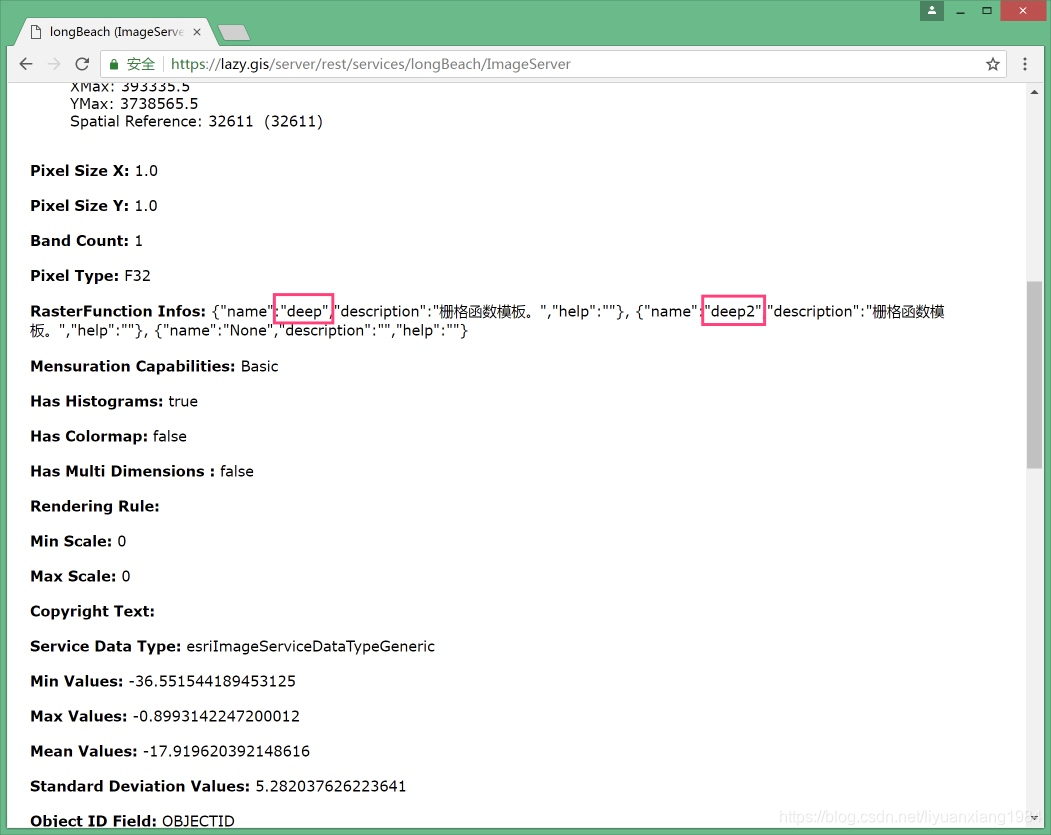Click the highlighted "deep" function name
The width and height of the screenshot is (1051, 835).
pyautogui.click(x=304, y=311)
